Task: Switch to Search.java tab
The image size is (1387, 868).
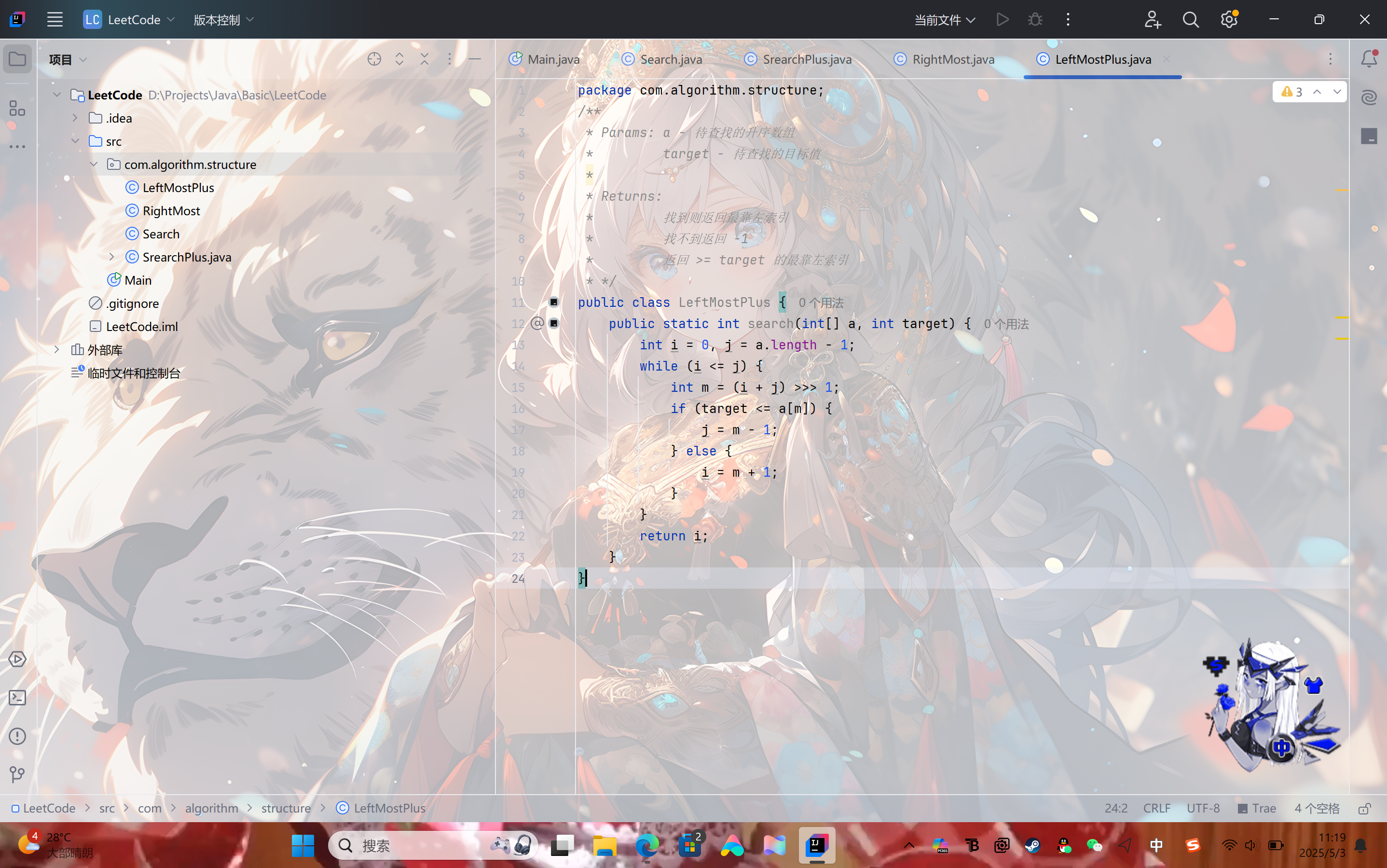Action: [x=662, y=59]
